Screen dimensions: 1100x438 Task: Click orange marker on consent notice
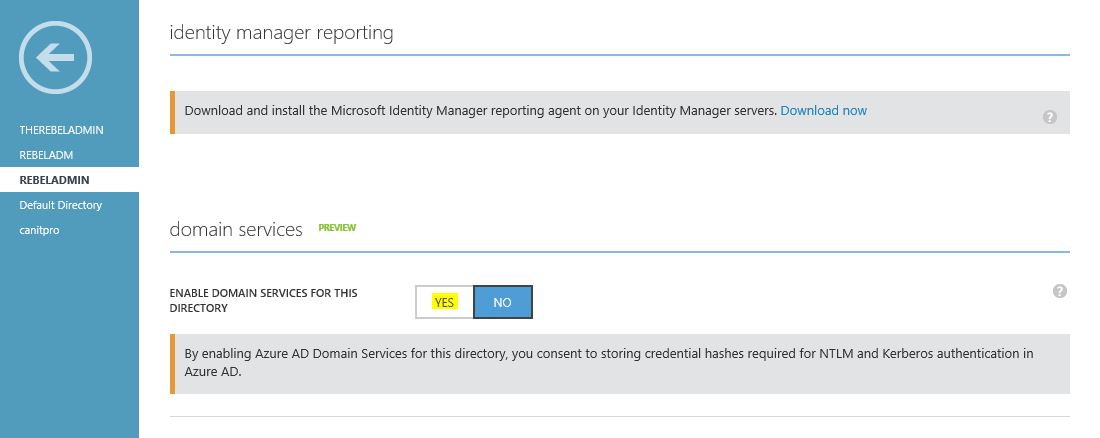point(172,364)
